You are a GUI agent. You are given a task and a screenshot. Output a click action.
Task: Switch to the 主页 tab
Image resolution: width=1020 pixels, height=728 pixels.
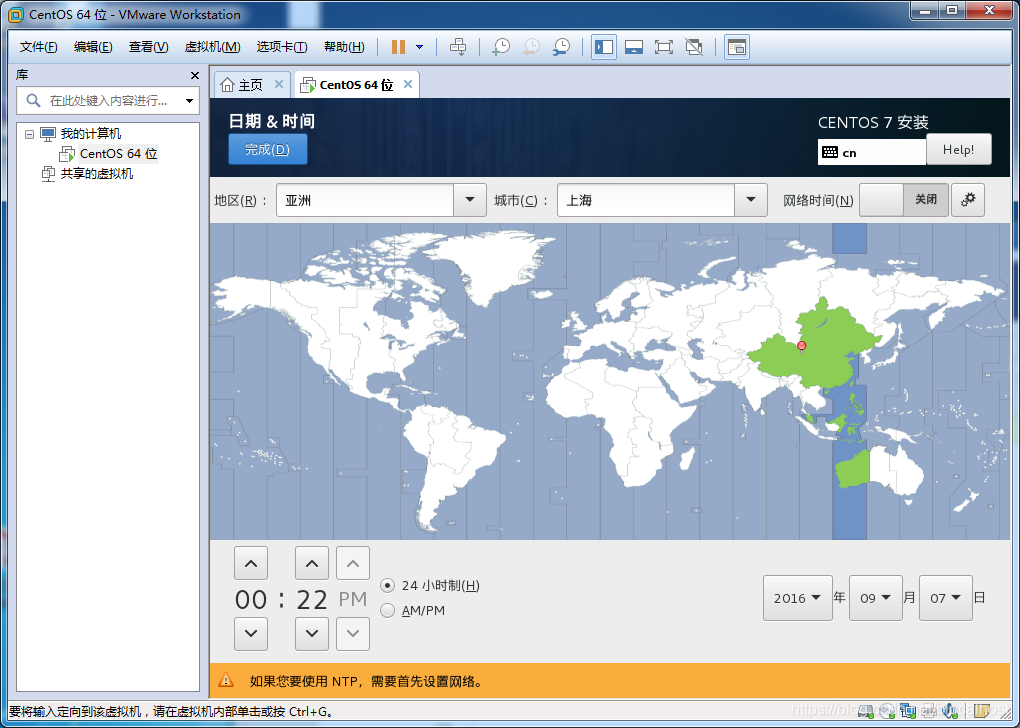pos(251,85)
